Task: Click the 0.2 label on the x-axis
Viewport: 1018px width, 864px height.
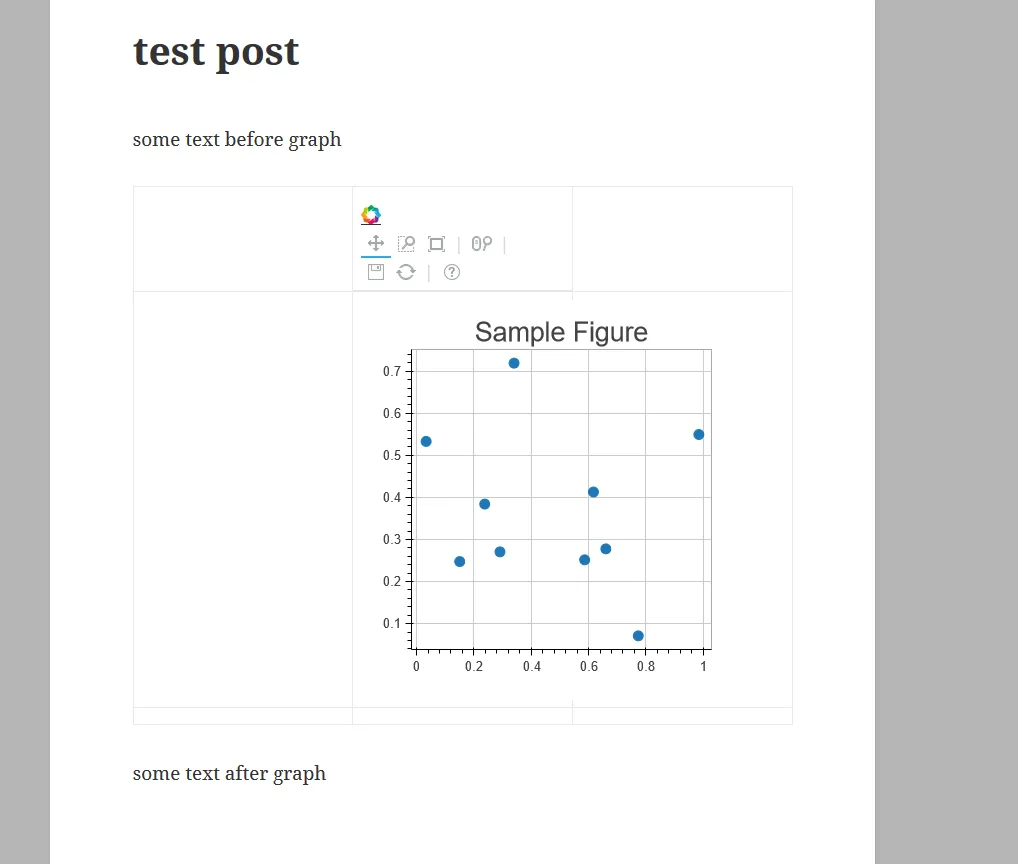Action: click(x=474, y=667)
